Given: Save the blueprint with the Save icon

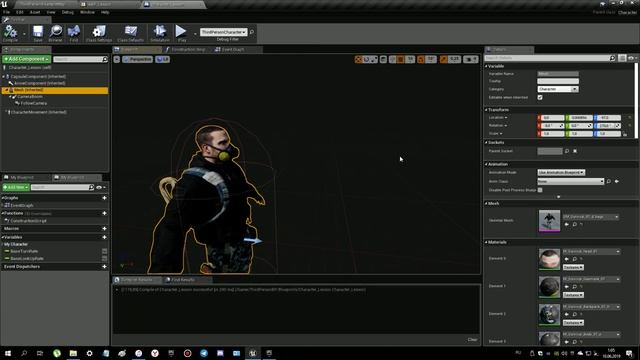Looking at the screenshot, I should coord(38,33).
